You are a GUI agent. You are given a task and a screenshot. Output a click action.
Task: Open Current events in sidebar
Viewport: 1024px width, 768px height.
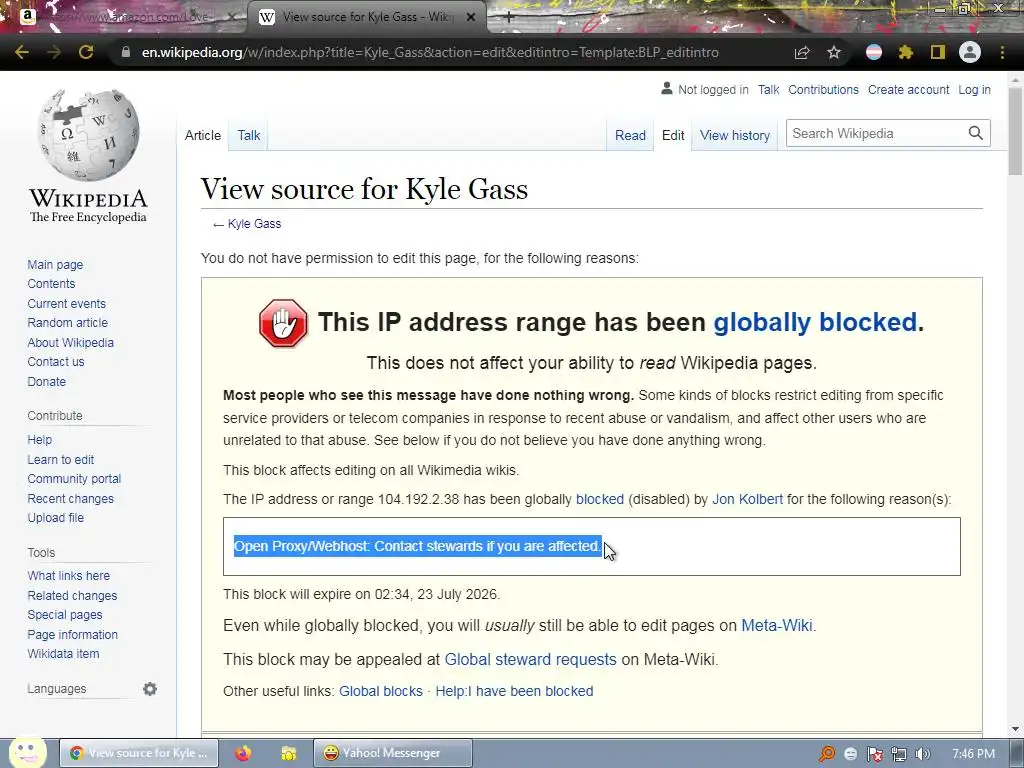click(x=66, y=303)
